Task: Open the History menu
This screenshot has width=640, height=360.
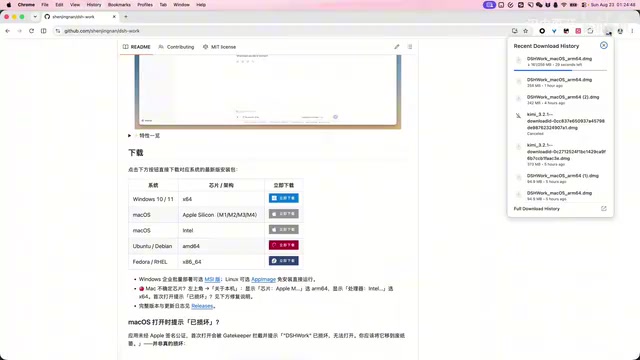Action: 94,5
